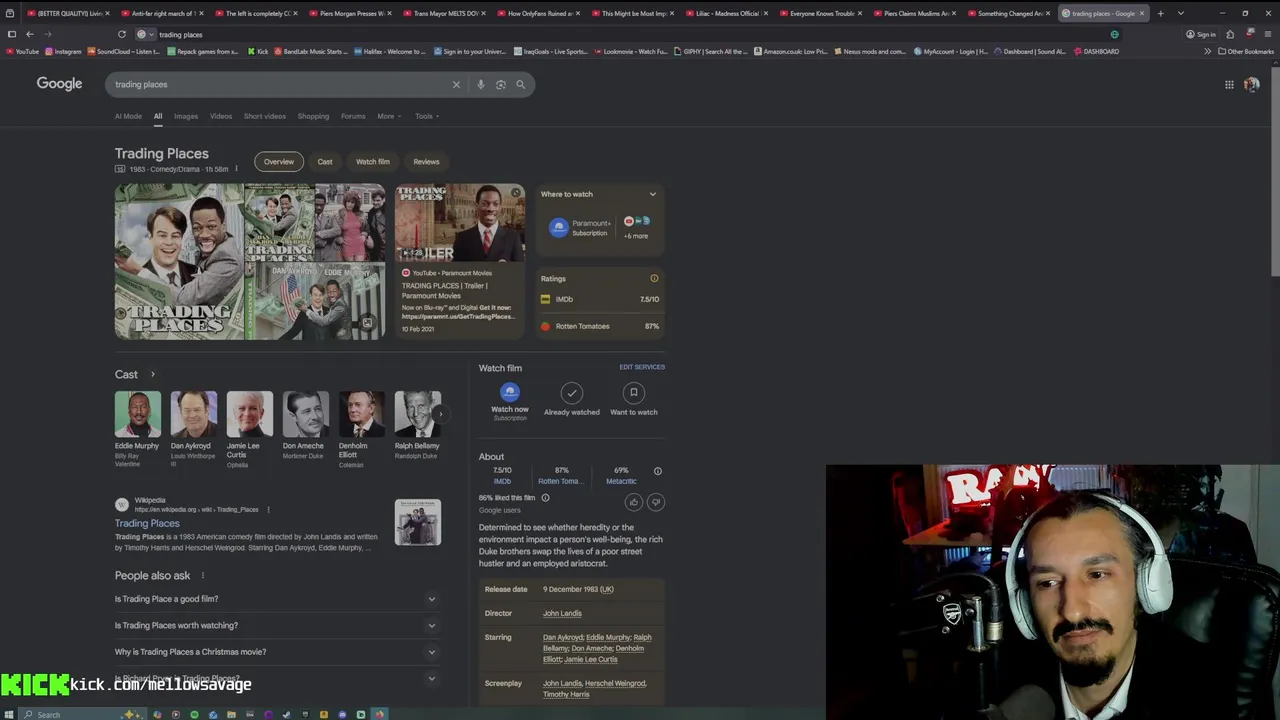Open the GIPHY bookmark
Image resolution: width=1280 pixels, height=720 pixels.
pyautogui.click(x=710, y=51)
